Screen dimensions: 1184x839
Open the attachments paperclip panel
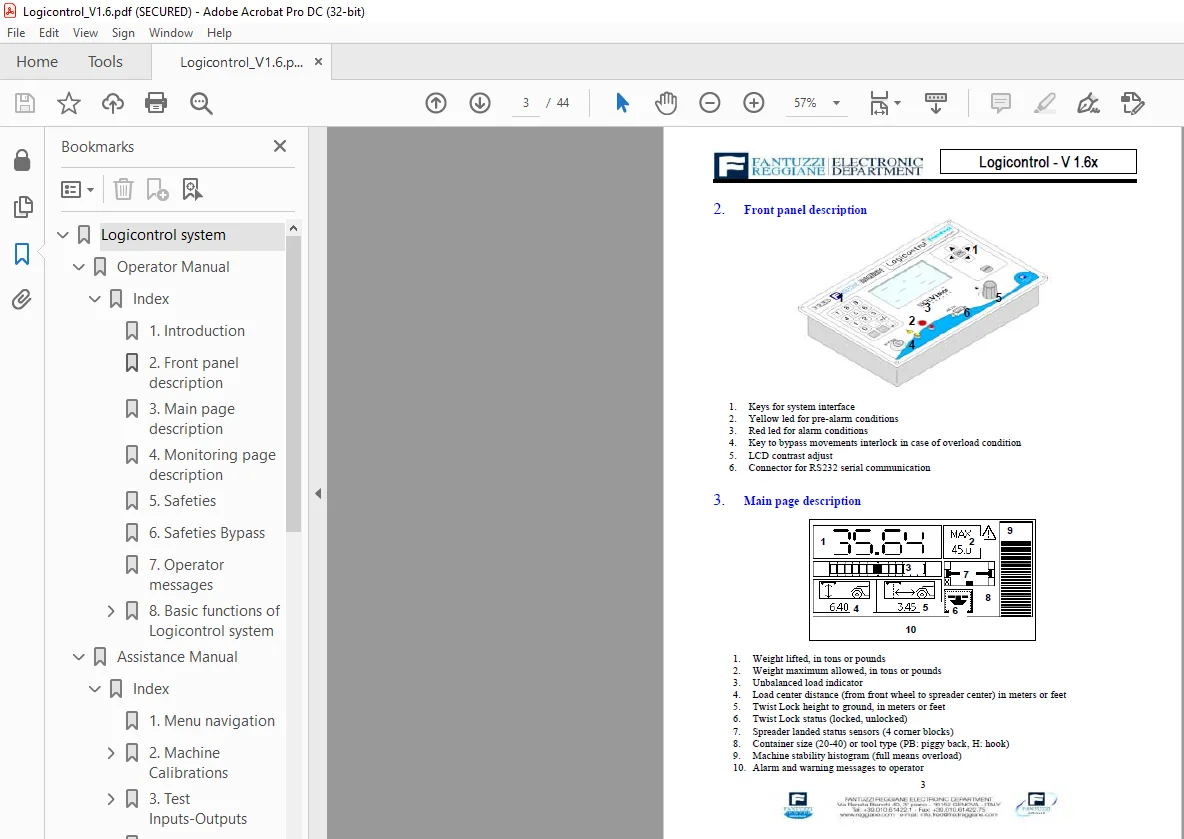22,300
